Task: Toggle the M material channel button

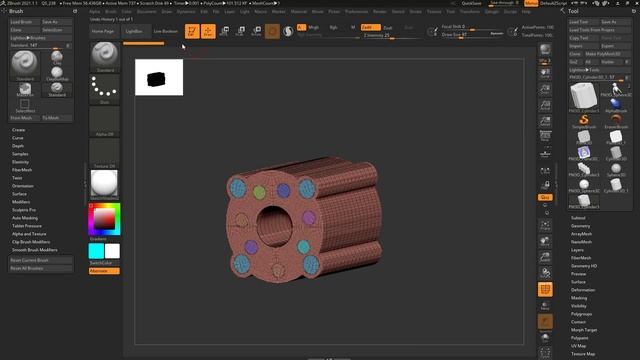Action: [x=353, y=27]
